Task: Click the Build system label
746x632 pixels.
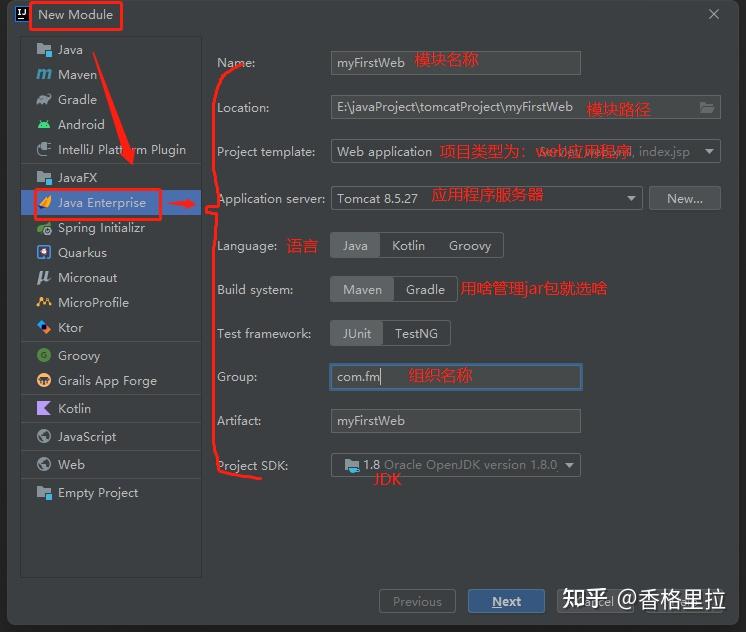Action: 255,289
